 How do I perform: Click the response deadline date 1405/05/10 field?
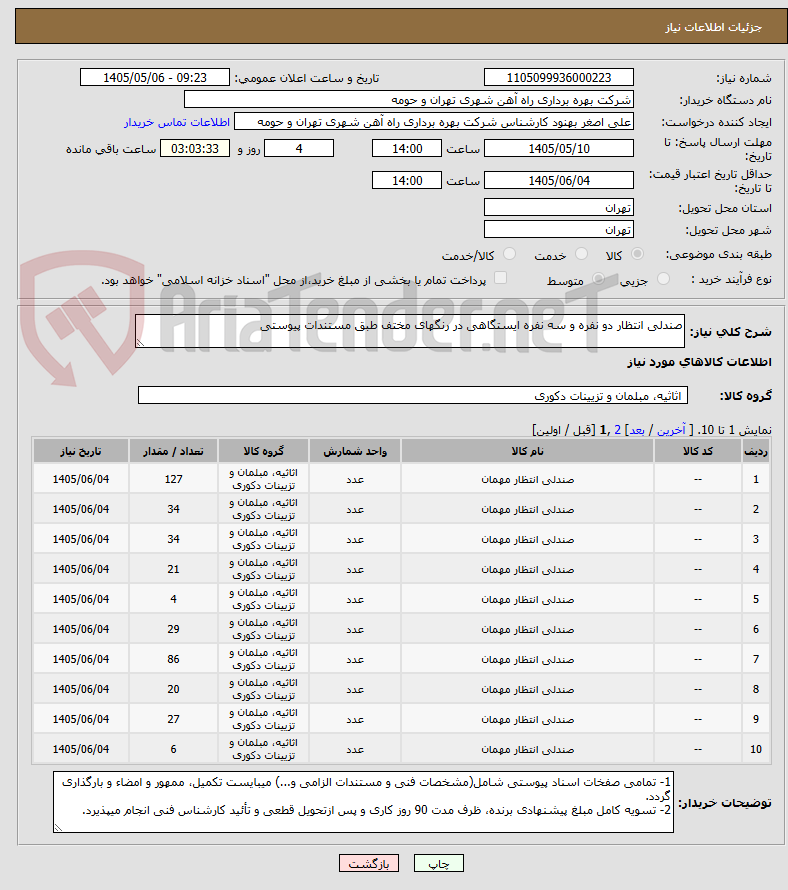click(x=559, y=149)
